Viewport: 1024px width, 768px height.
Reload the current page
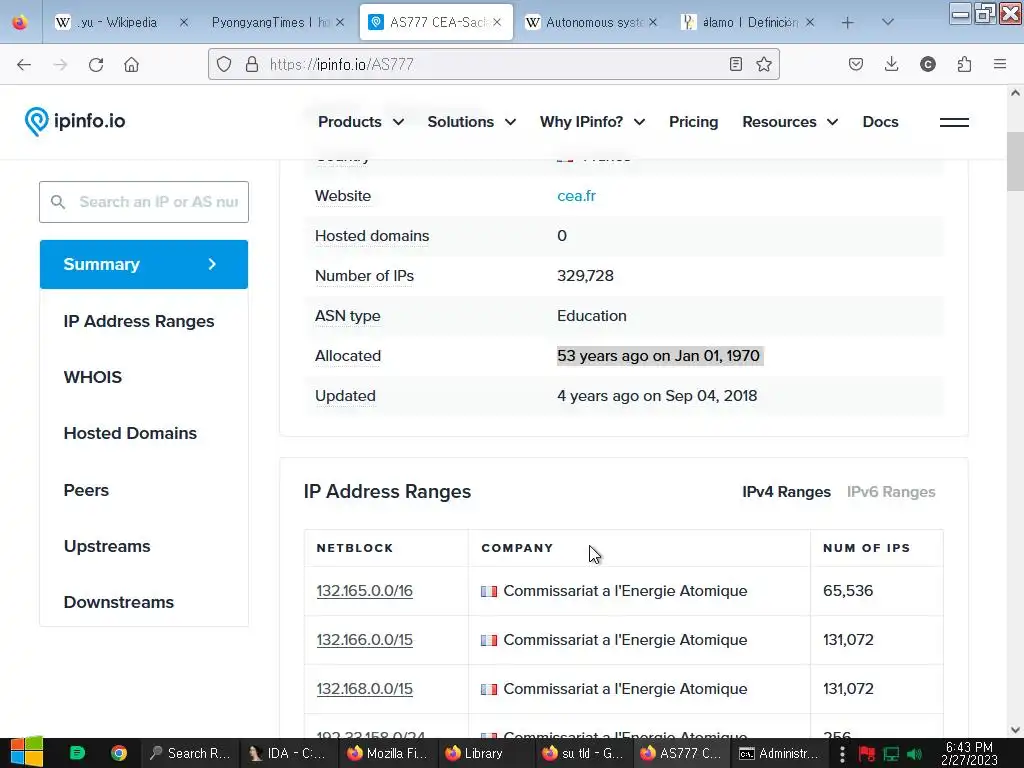[x=96, y=65]
